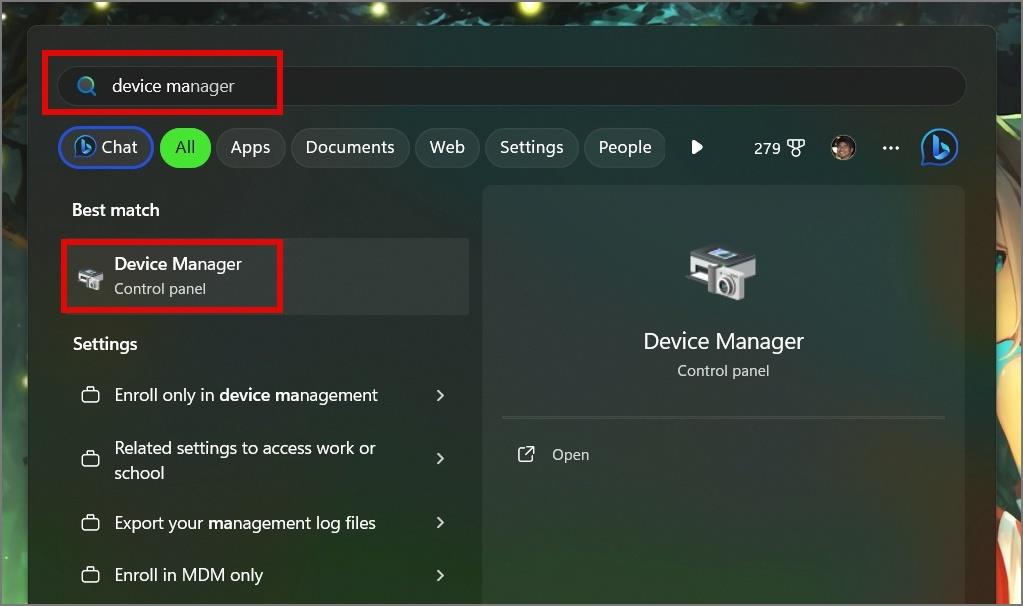This screenshot has height=606, width=1023.
Task: Click briefcase icon beside 'Enroll in MDM only'
Action: tap(91, 575)
